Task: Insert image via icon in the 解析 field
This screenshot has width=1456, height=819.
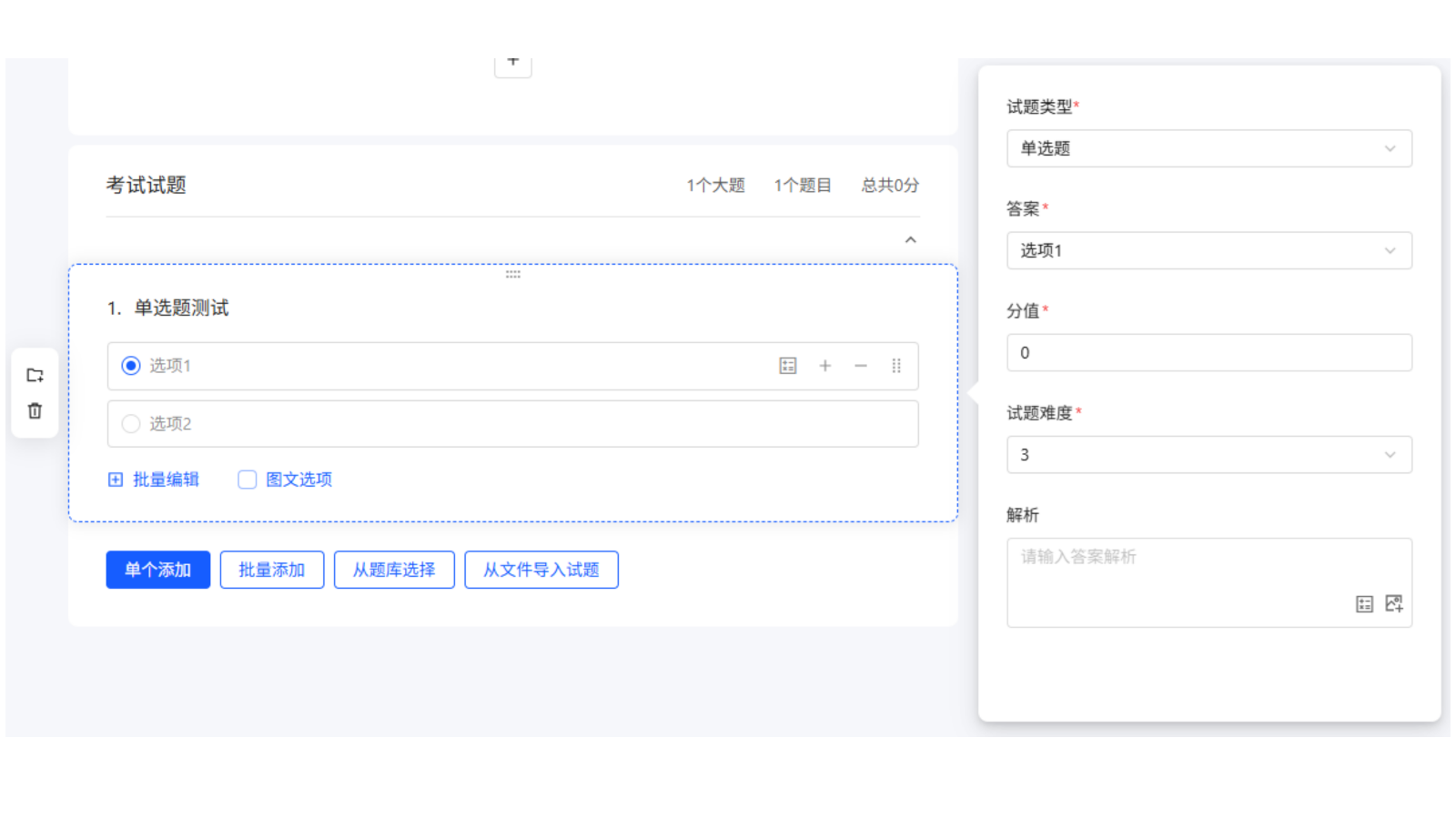Action: 1392,603
